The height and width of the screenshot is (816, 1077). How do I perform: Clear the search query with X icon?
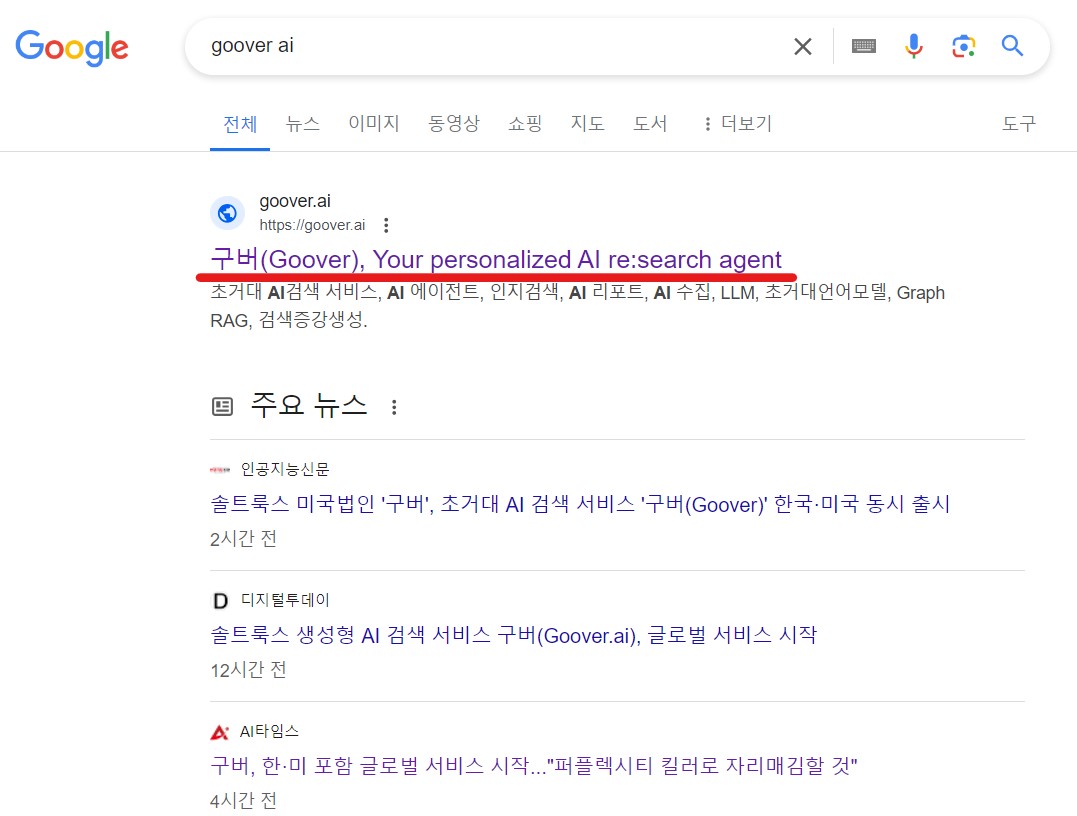(x=802, y=47)
